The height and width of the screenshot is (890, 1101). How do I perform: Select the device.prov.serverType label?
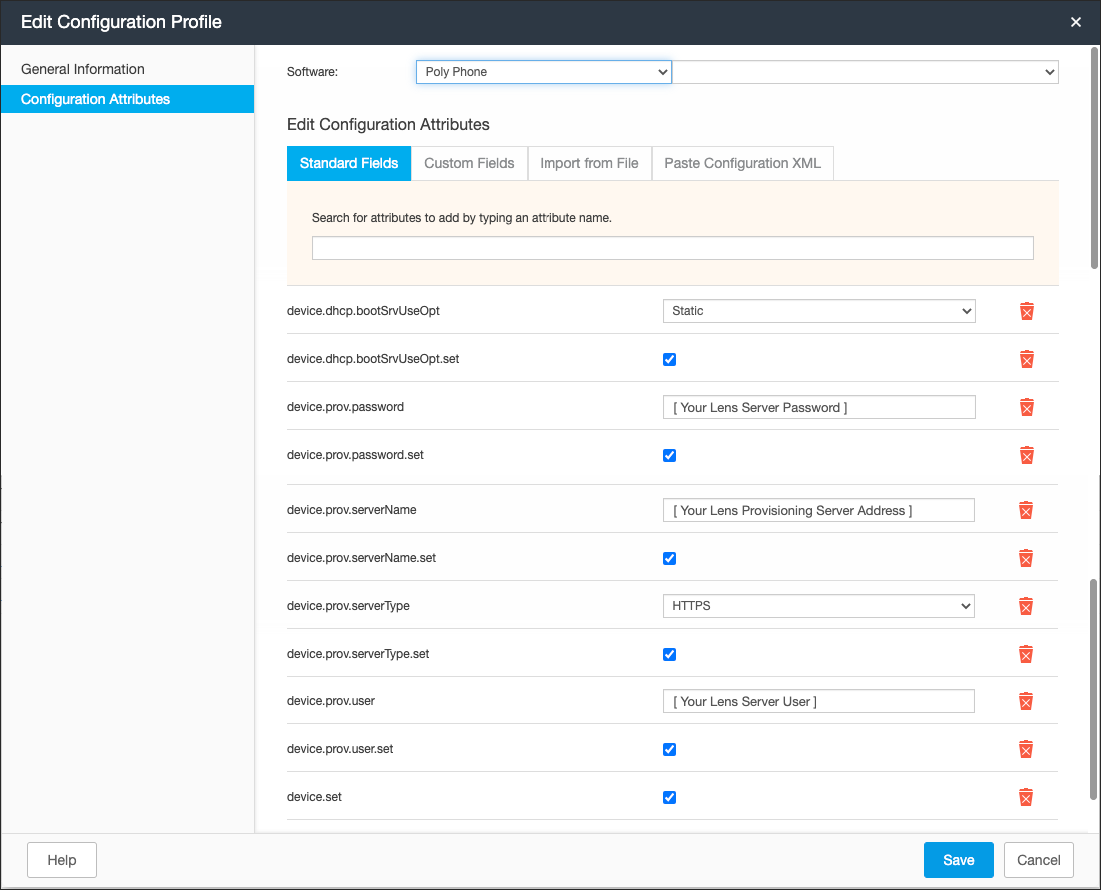(x=348, y=606)
